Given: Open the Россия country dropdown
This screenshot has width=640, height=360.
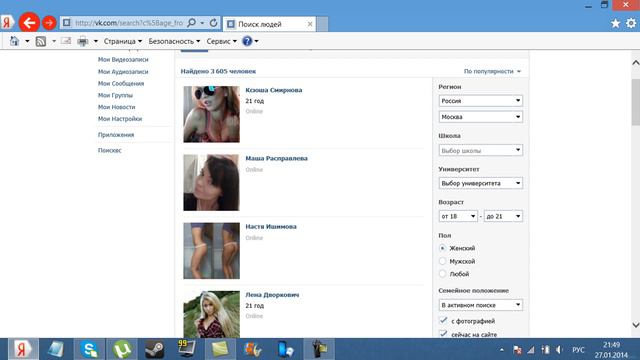Looking at the screenshot, I should point(480,100).
